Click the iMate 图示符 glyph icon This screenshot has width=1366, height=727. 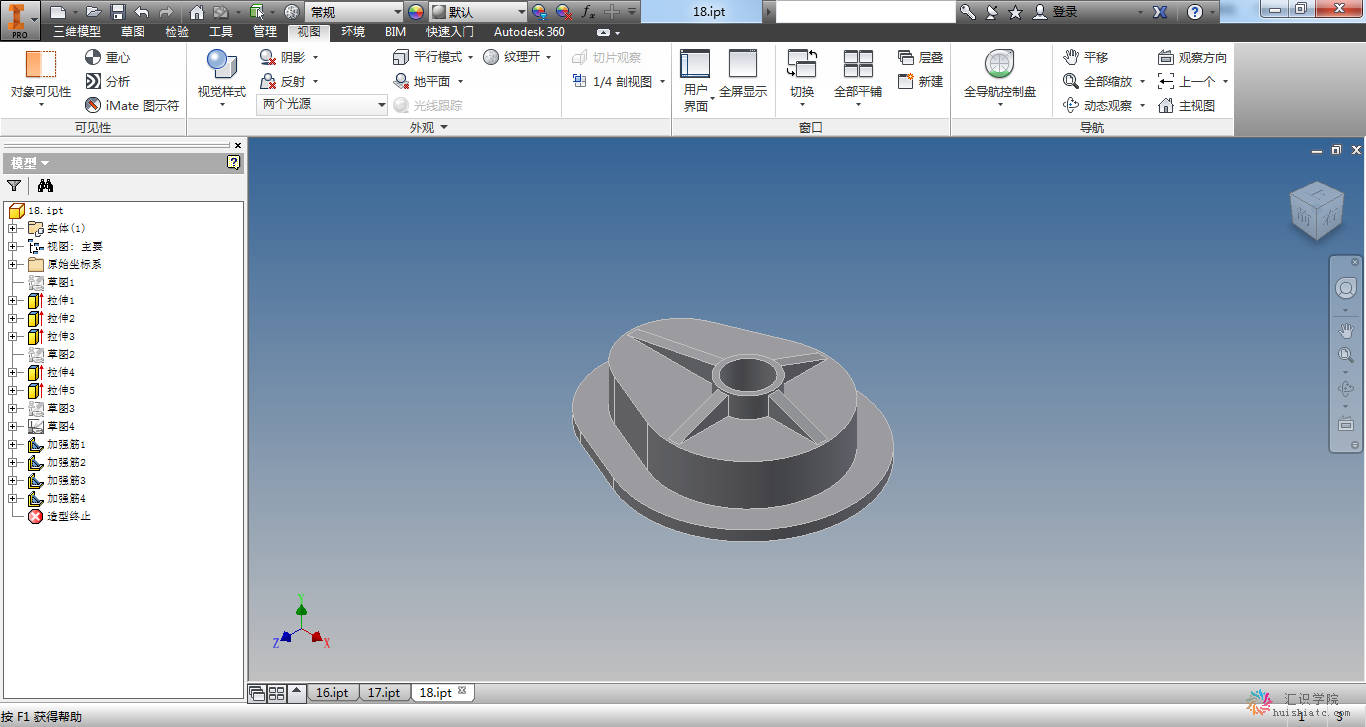click(x=93, y=105)
